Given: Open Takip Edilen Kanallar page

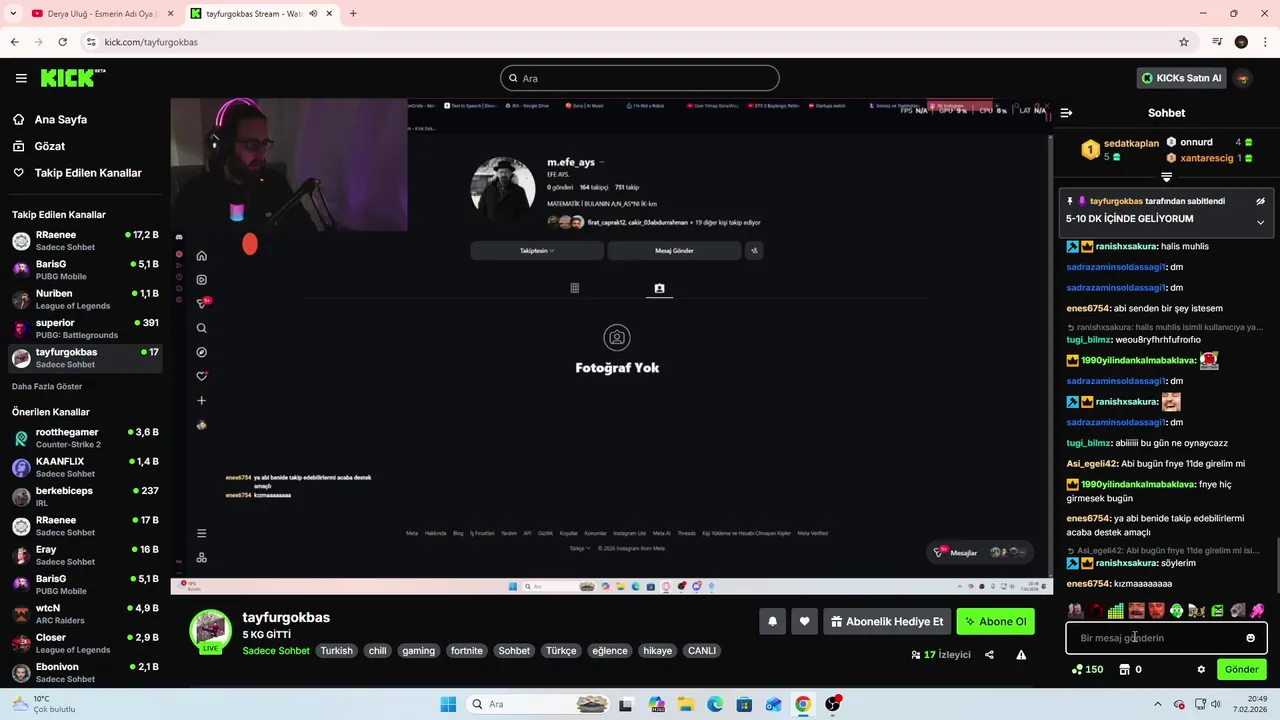Looking at the screenshot, I should (x=77, y=173).
